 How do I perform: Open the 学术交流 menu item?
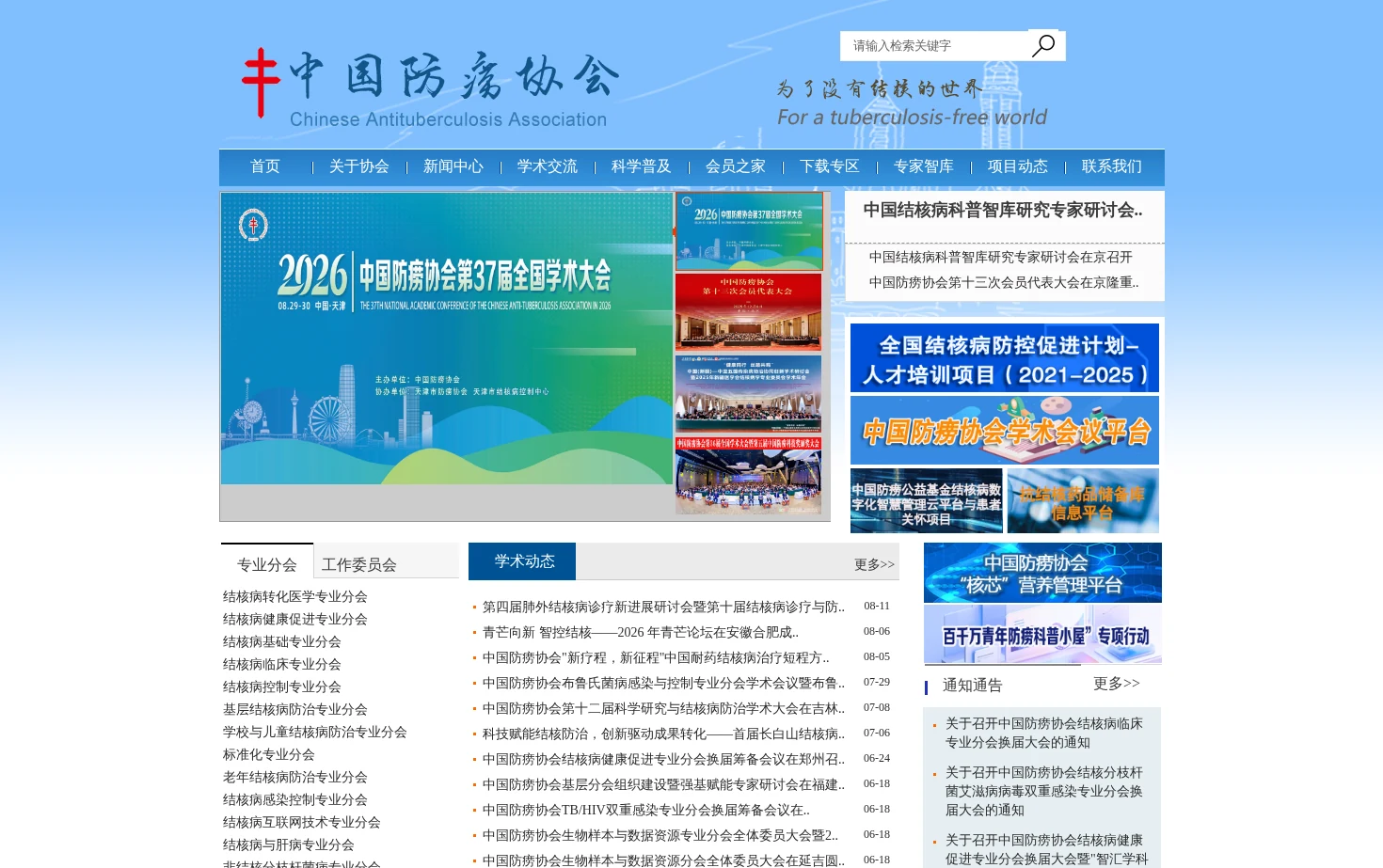[548, 166]
